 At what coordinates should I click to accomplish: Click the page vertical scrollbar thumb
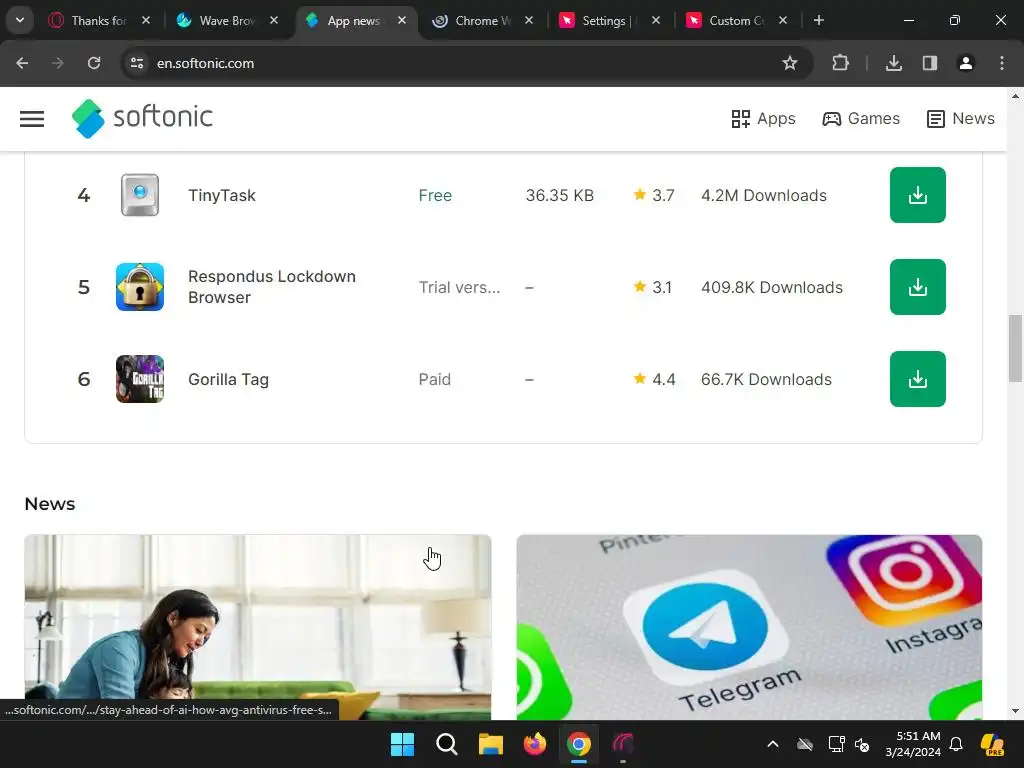tap(1015, 348)
